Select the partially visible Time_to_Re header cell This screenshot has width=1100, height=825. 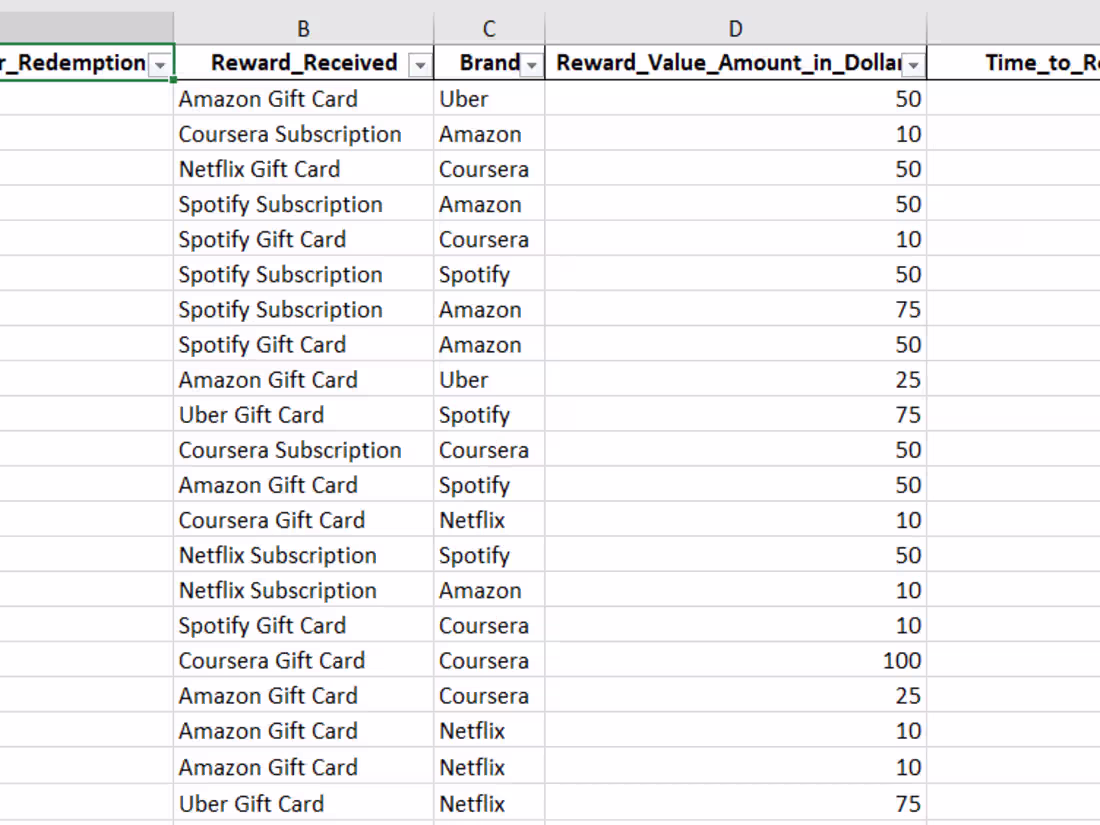1040,63
